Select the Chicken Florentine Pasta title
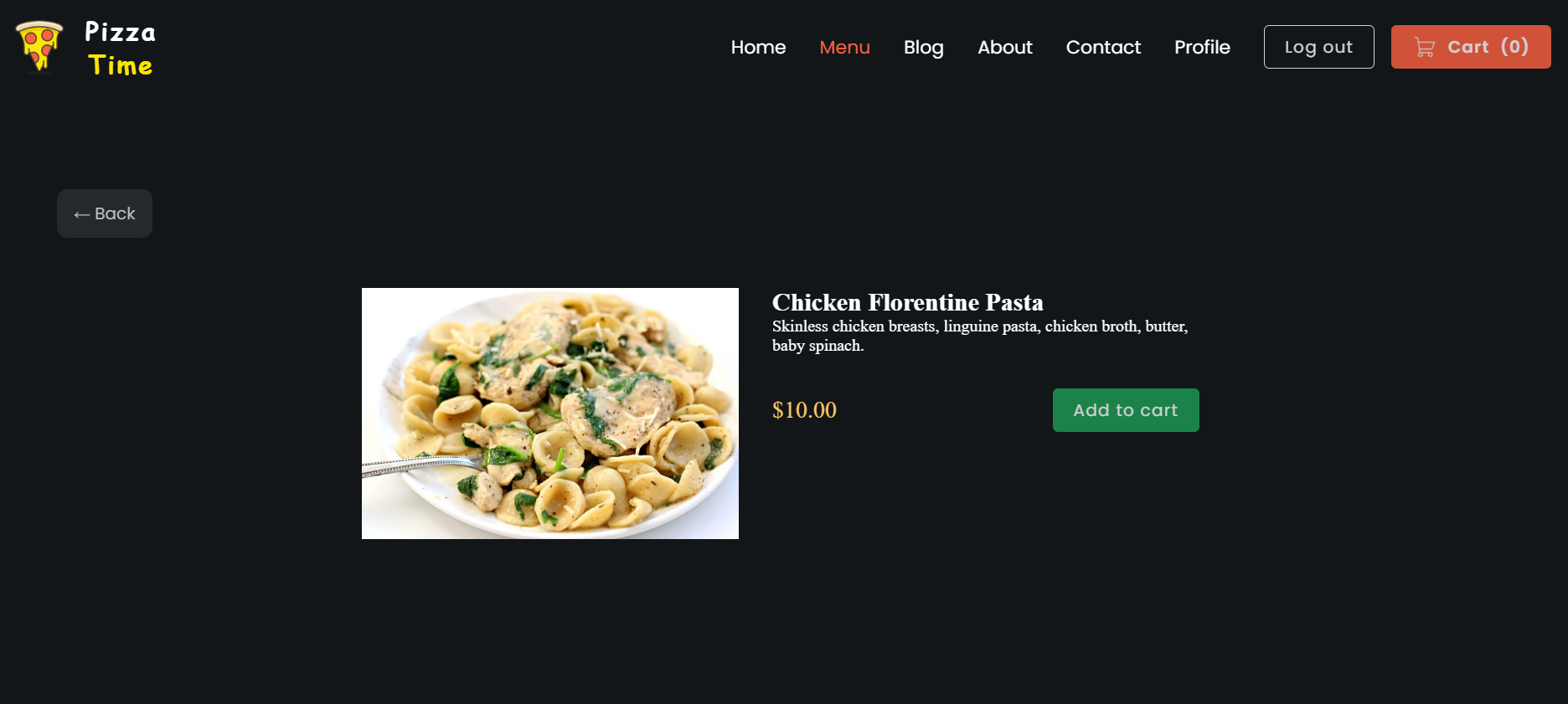The image size is (1568, 704). tap(908, 302)
